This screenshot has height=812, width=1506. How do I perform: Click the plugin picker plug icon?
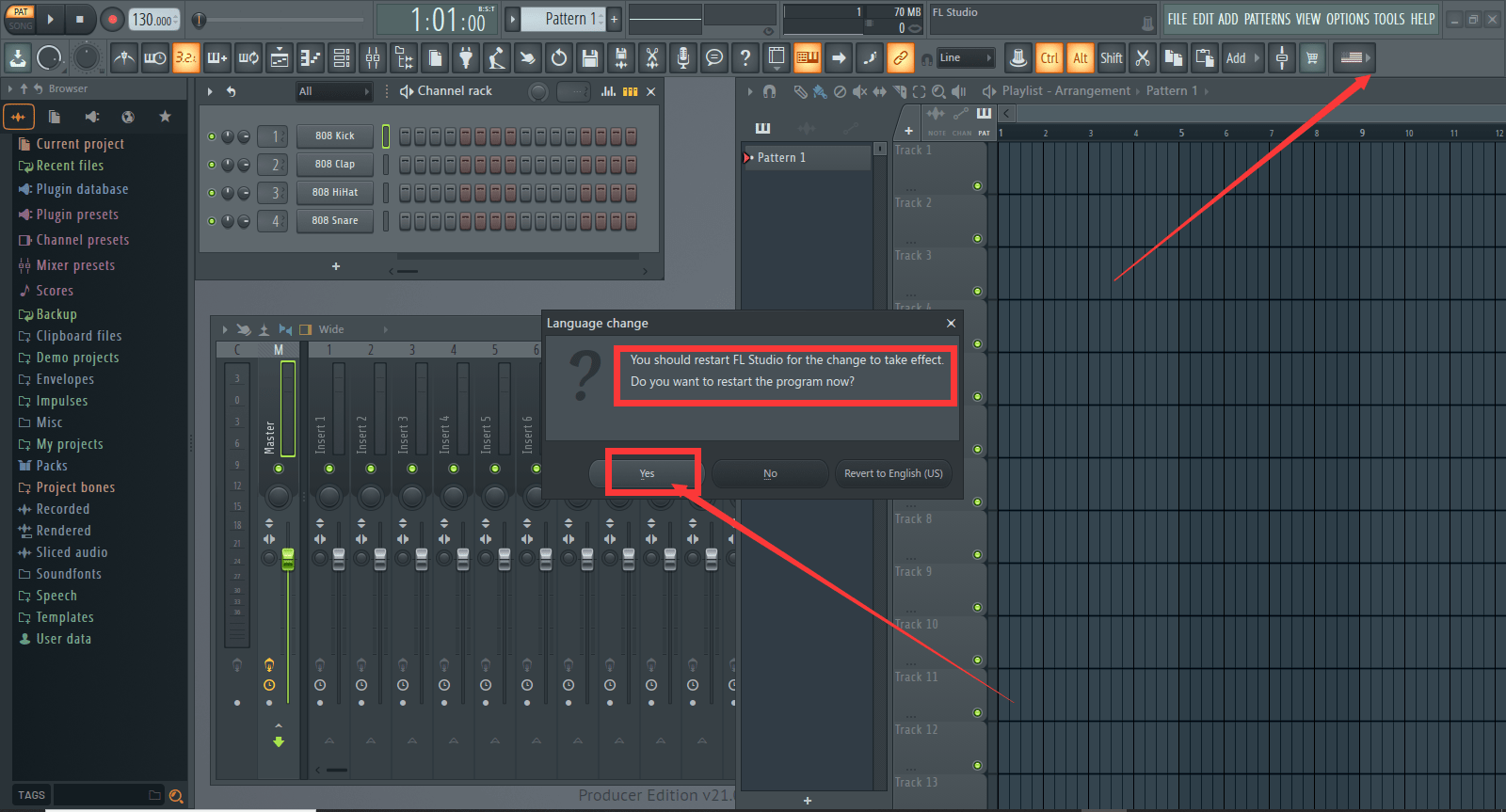click(x=466, y=58)
